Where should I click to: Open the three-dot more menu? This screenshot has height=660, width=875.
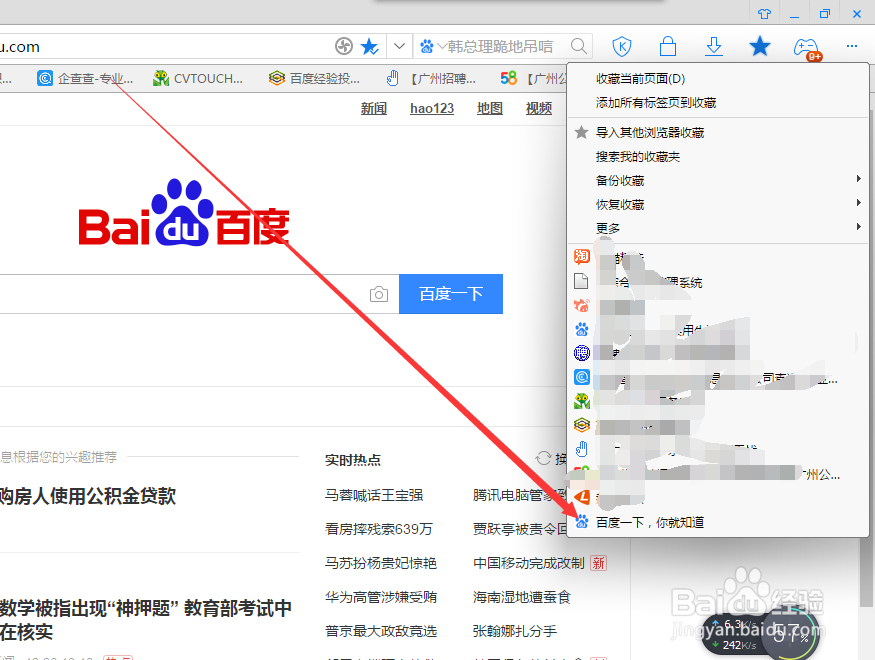852,46
